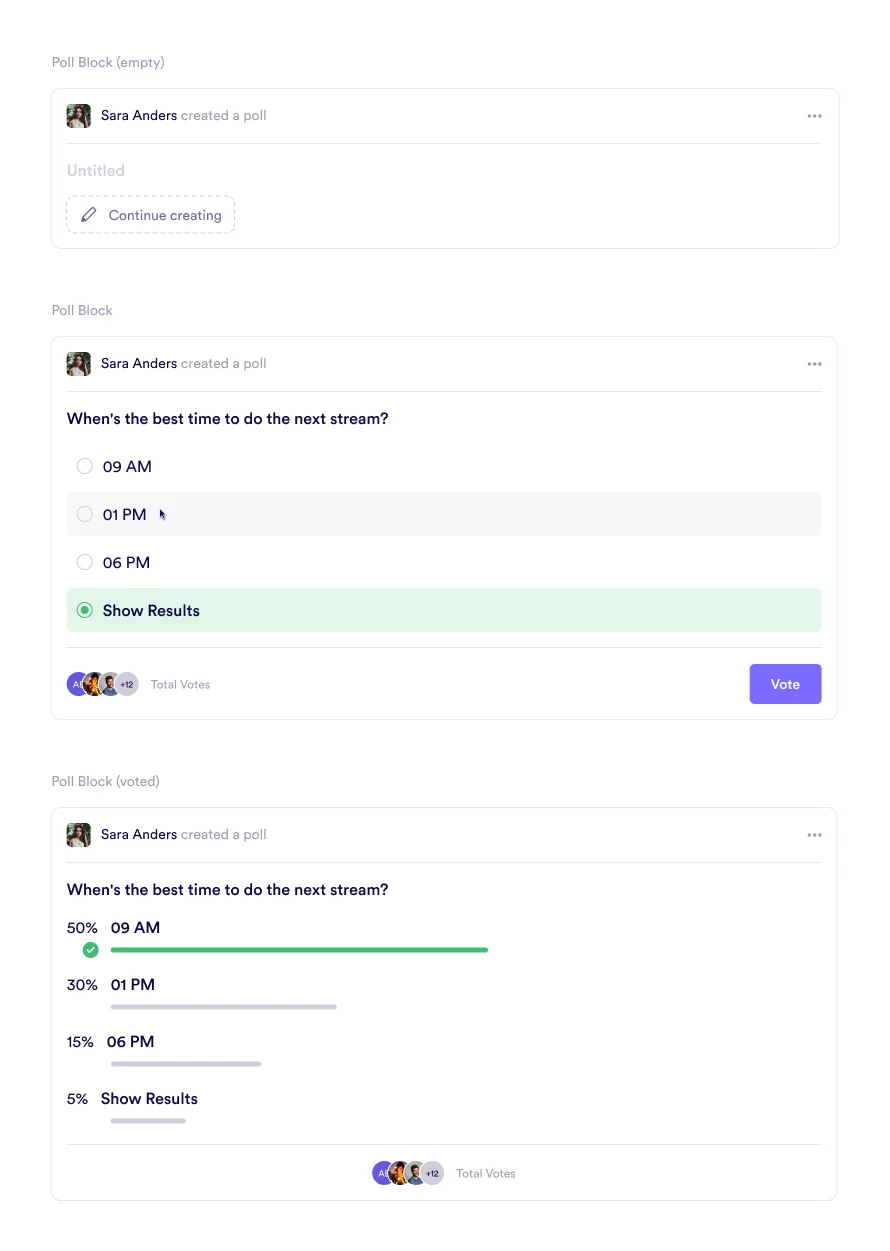Screen dimensions: 890x1251
Task: Click Sara Anders avatar on the voted poll
Action: 78,834
